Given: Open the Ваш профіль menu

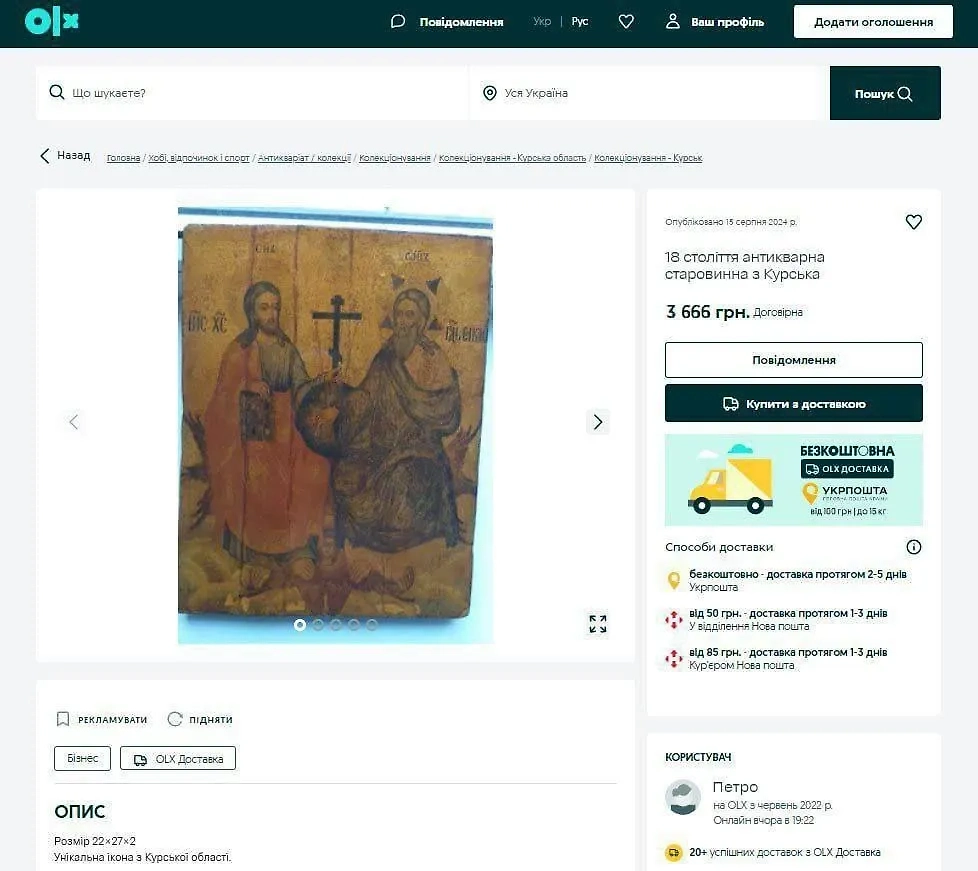Looking at the screenshot, I should tap(712, 20).
